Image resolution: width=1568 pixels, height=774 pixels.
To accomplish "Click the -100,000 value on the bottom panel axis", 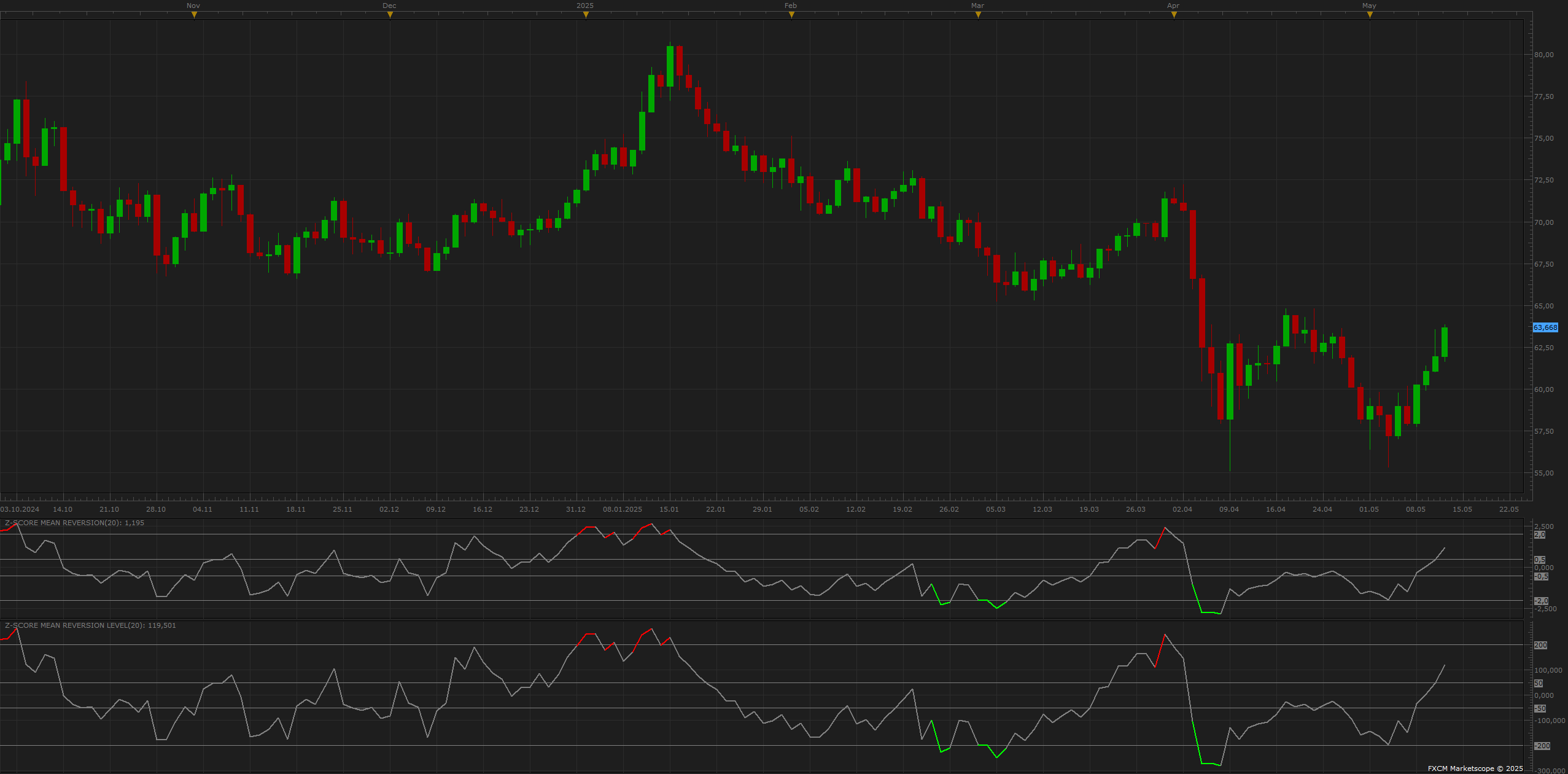I will point(1550,721).
